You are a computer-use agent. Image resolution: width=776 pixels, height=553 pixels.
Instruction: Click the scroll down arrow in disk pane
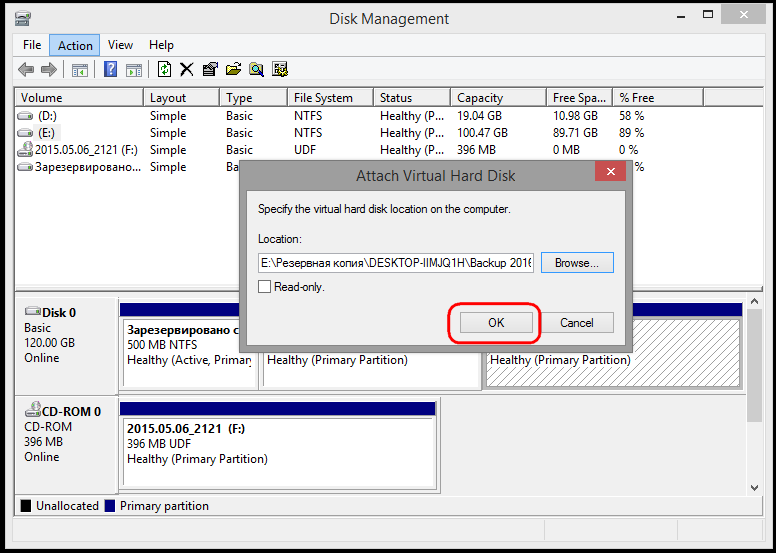754,488
